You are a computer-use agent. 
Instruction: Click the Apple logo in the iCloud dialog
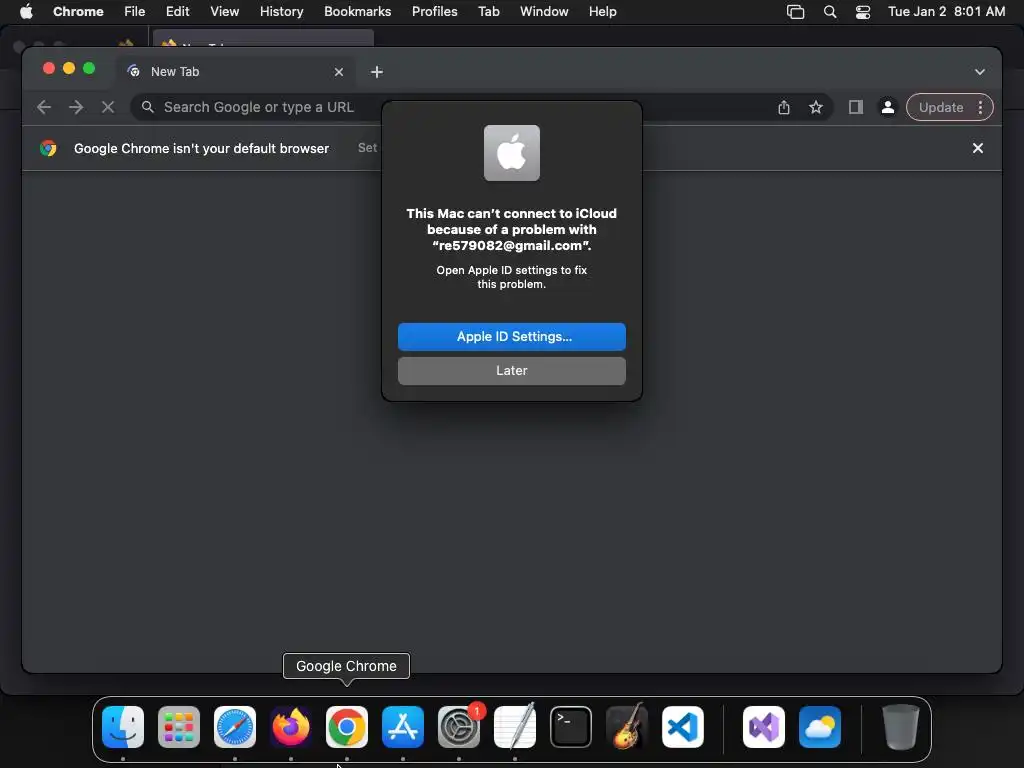pyautogui.click(x=511, y=153)
